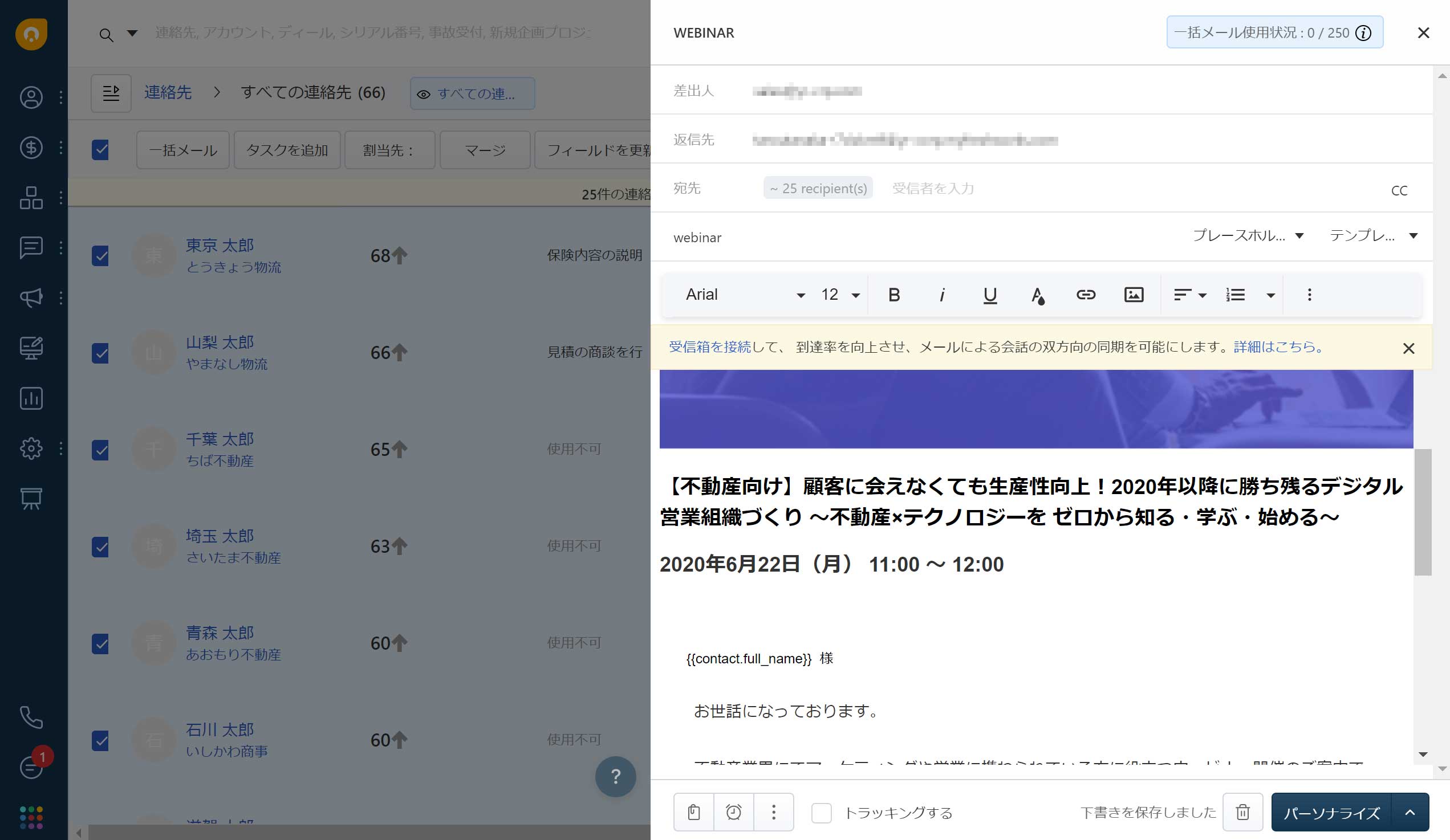Screen dimensions: 1450x840
Task: Click the 割当先 button
Action: [389, 150]
